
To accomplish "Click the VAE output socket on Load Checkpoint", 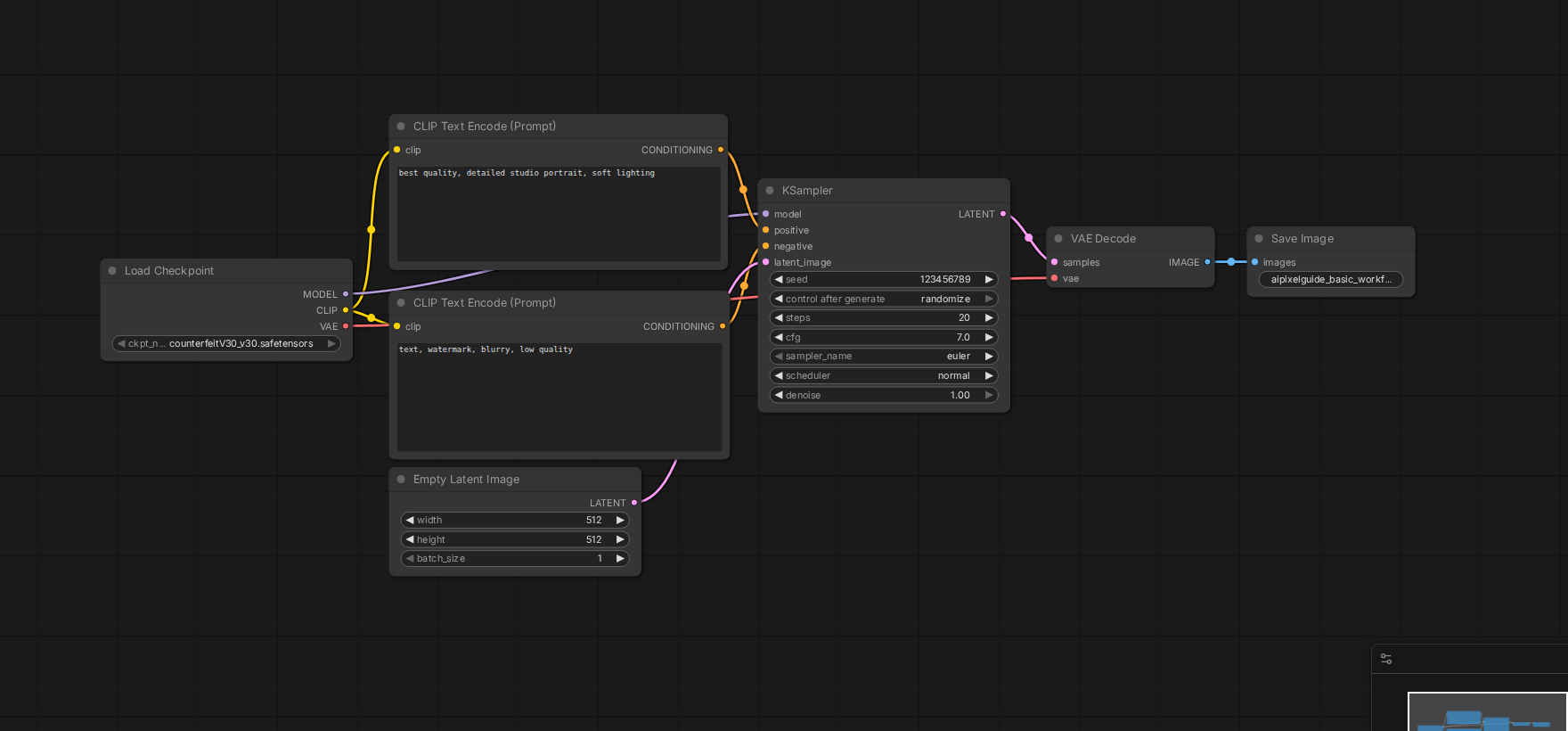I will (x=346, y=326).
